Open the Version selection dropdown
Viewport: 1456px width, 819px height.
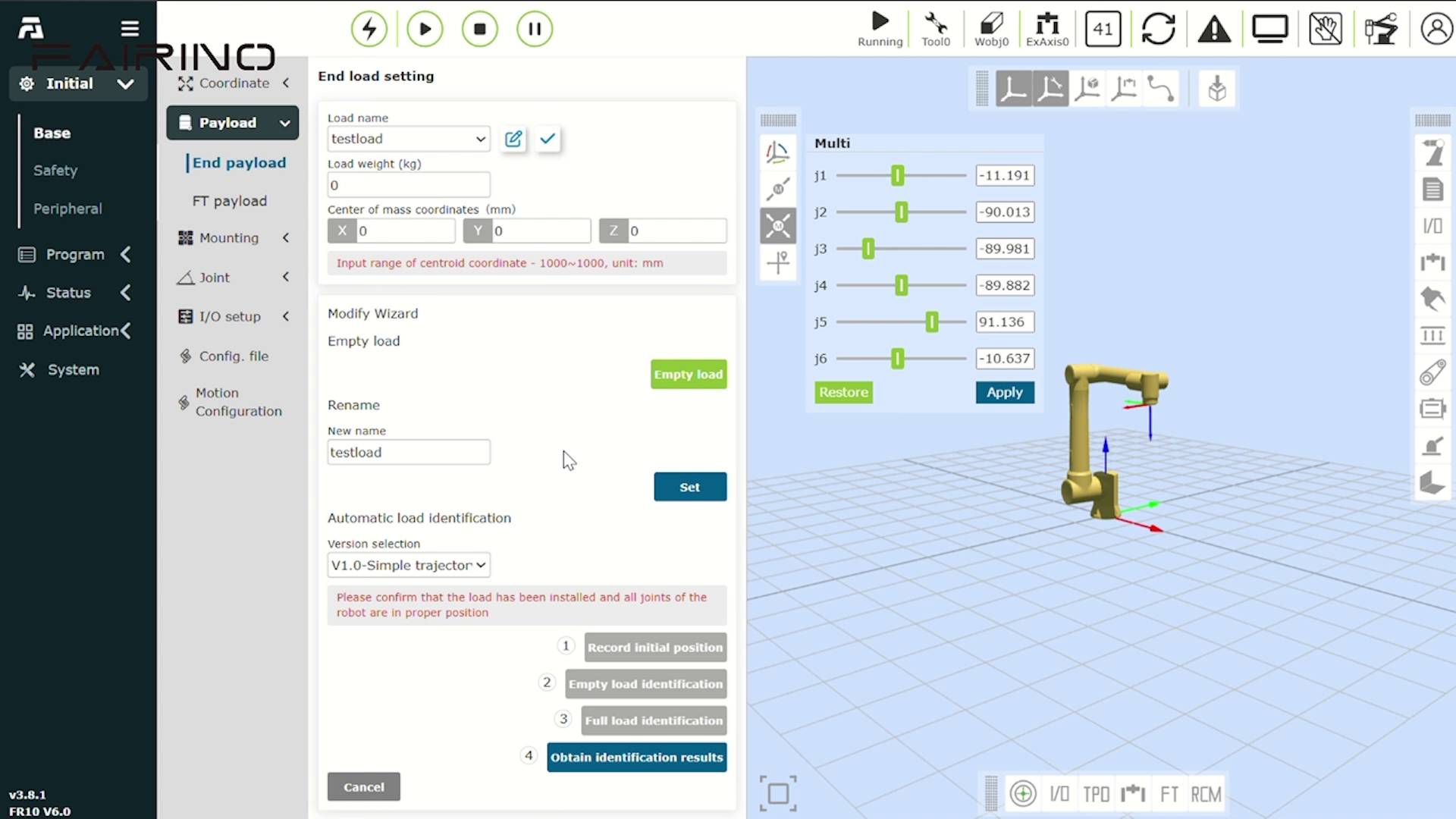[408, 565]
